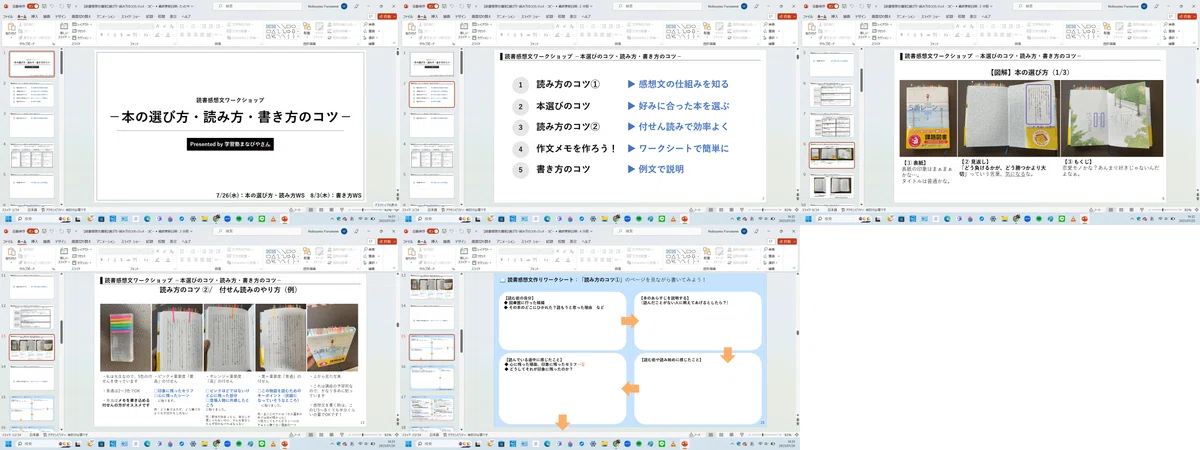This screenshot has width=1200, height=450.
Task: Select slide 4 thumbnail in title-slide window
Action: point(32,155)
